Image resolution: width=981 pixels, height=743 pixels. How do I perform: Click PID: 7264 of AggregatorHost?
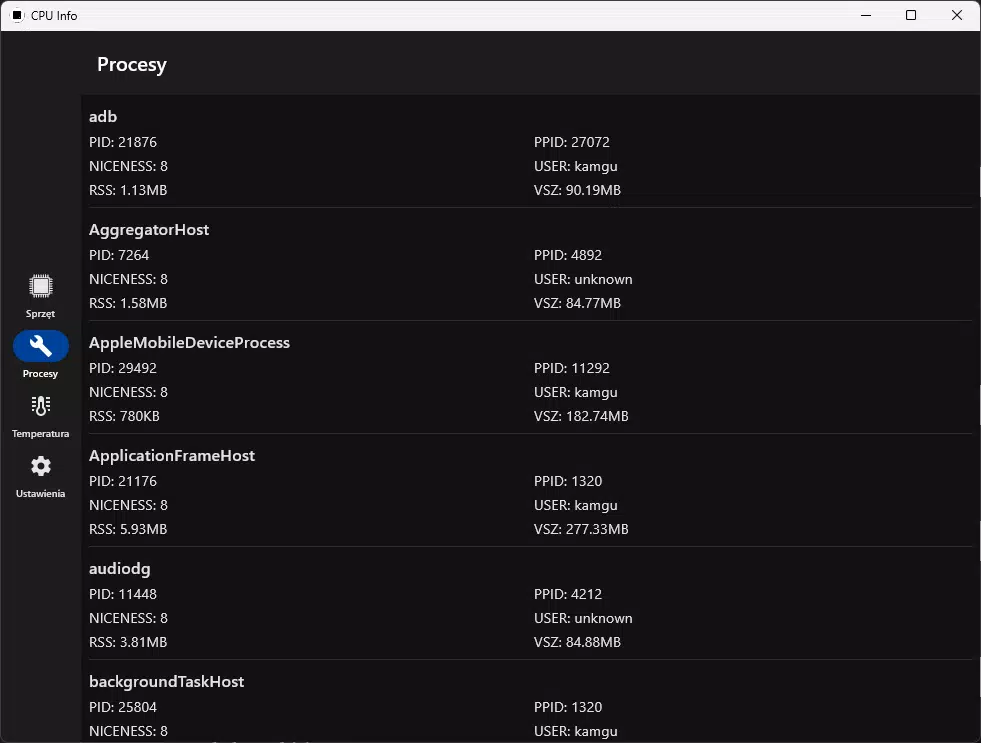(x=119, y=255)
